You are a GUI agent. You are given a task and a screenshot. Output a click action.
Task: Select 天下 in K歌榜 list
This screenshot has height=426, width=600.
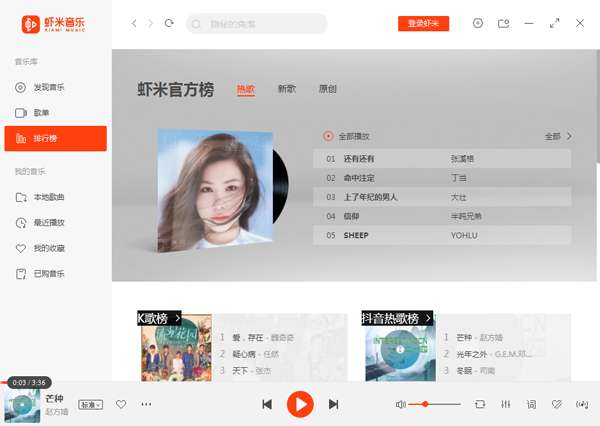240,371
